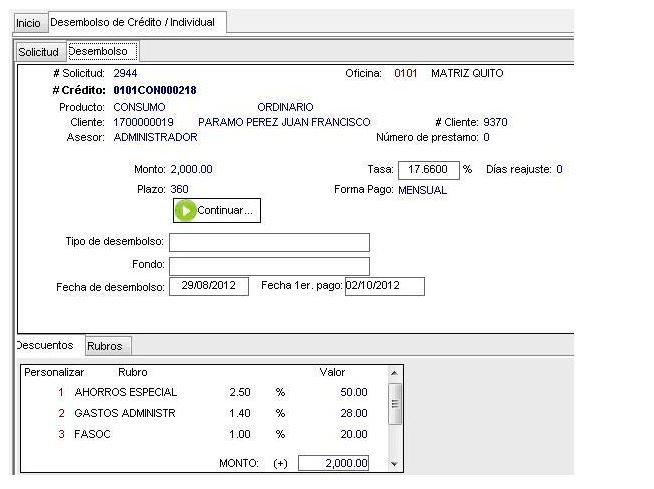This screenshot has width=654, height=489.
Task: Click the Fecha de desembolso date field
Action: [x=209, y=286]
